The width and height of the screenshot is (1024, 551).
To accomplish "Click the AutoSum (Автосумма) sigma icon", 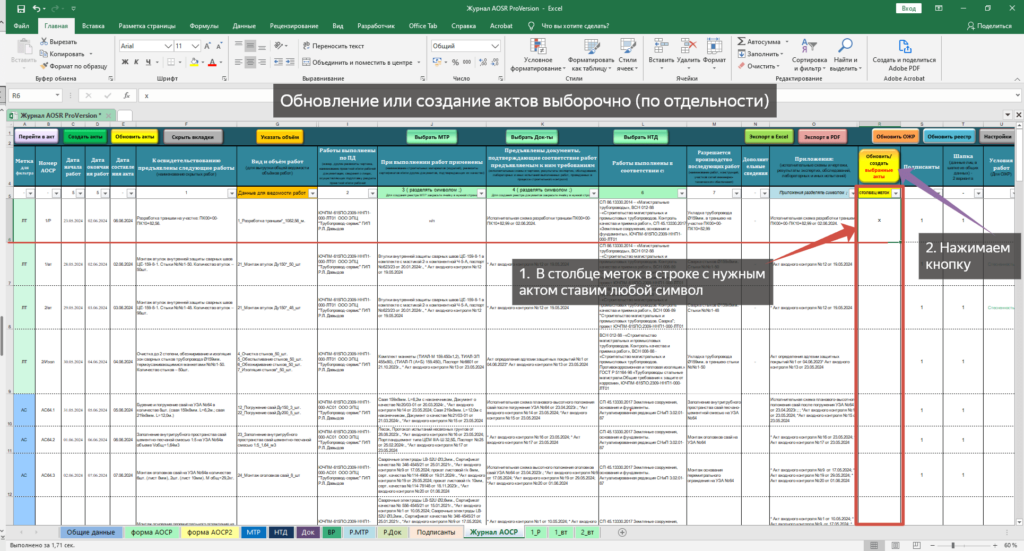I will tap(741, 42).
